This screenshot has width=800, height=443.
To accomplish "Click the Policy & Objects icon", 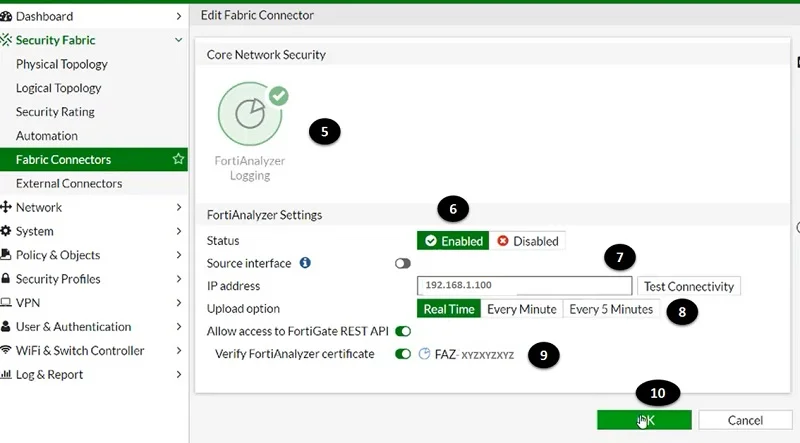I will tap(6, 255).
